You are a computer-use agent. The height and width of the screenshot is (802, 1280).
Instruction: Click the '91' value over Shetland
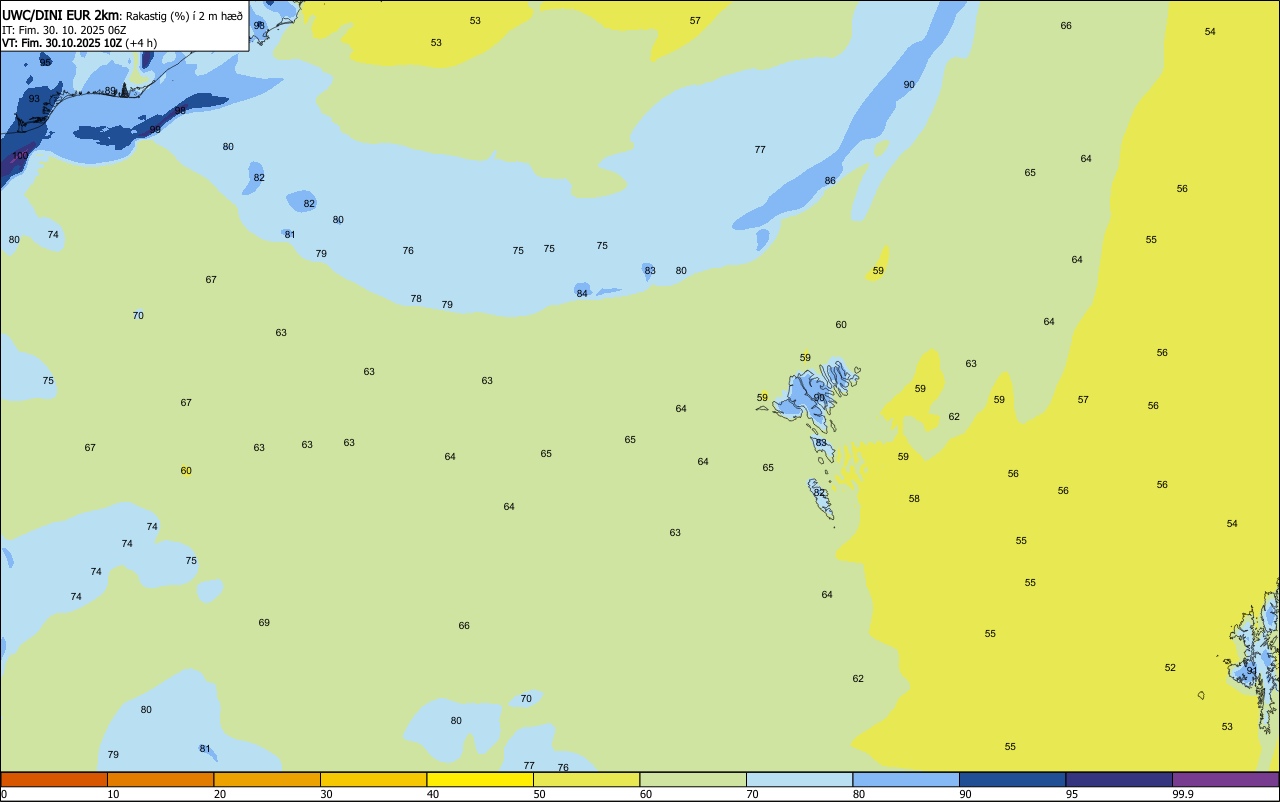click(1252, 671)
